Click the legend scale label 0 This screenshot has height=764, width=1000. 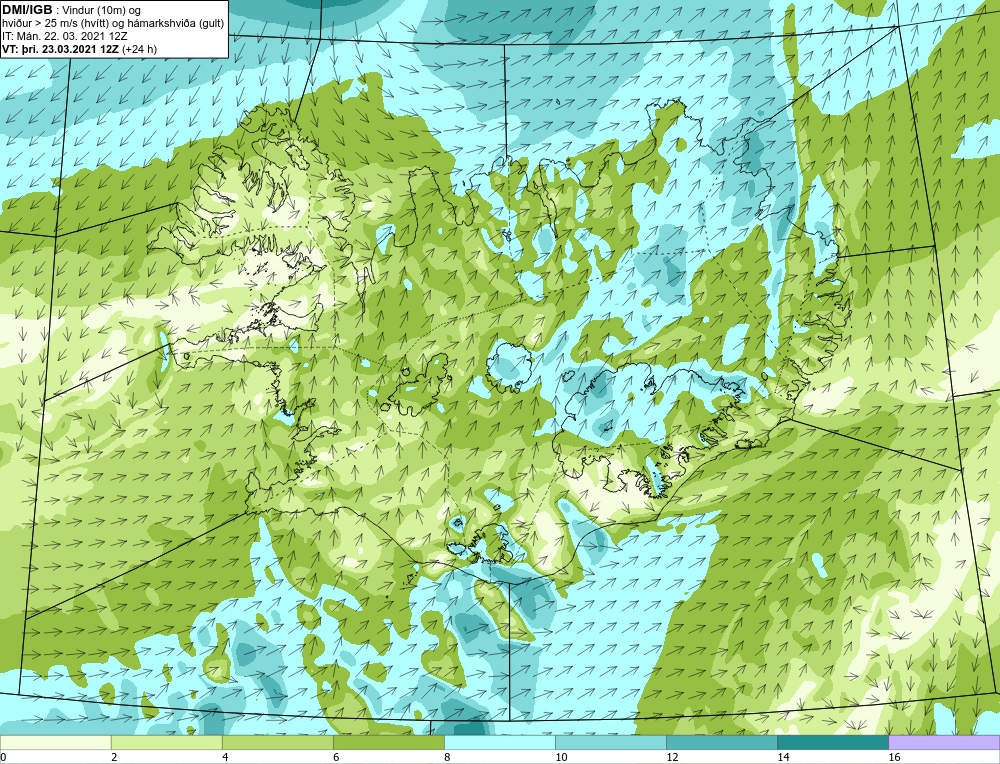(x=3, y=757)
